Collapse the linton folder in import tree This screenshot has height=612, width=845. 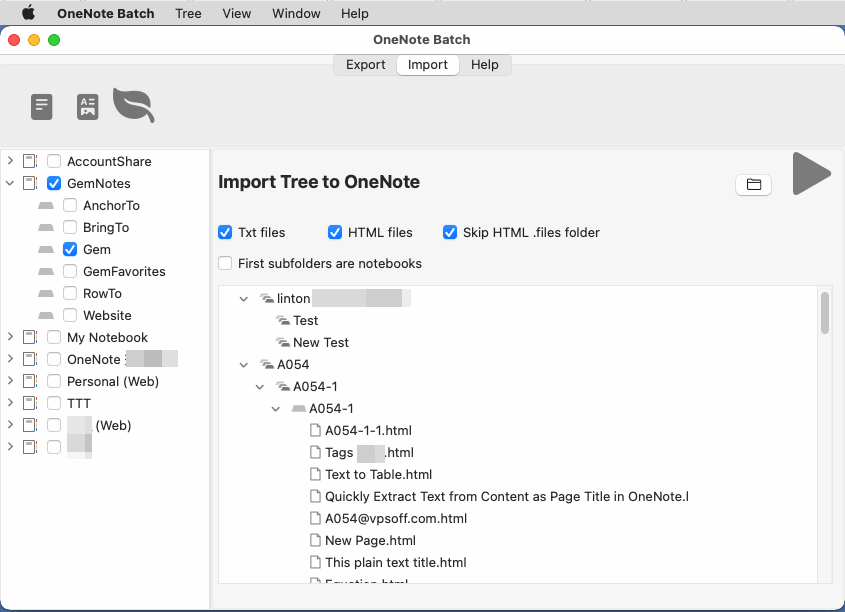(244, 299)
